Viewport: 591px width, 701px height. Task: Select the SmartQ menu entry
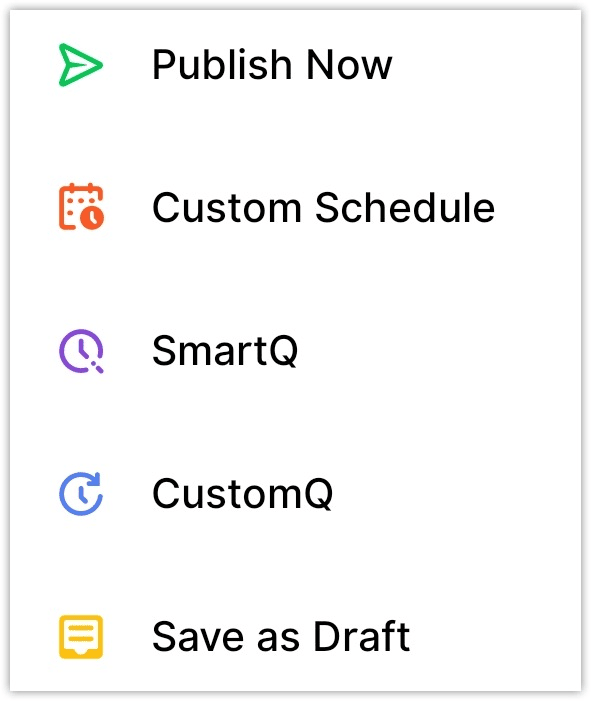point(296,351)
